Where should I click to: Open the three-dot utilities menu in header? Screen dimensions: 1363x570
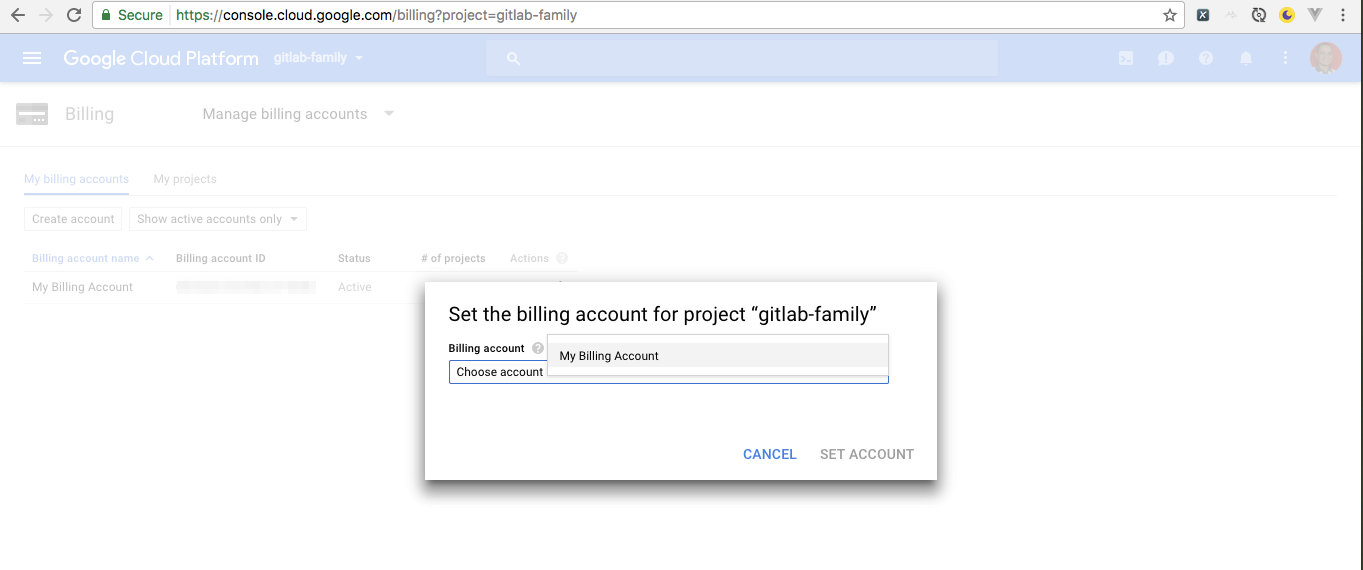coord(1286,59)
